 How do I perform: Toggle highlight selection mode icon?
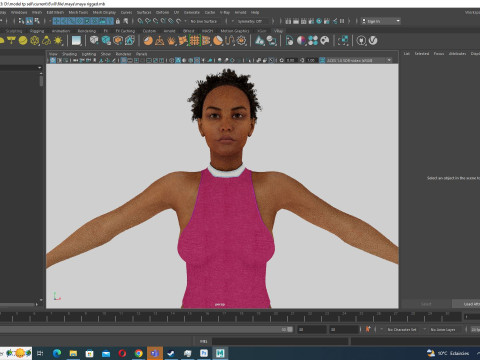(x=126, y=21)
